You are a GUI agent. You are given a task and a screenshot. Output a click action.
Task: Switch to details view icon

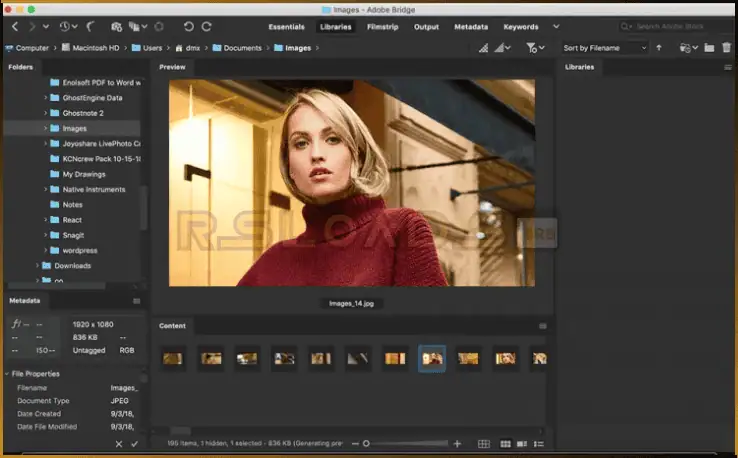coord(522,444)
